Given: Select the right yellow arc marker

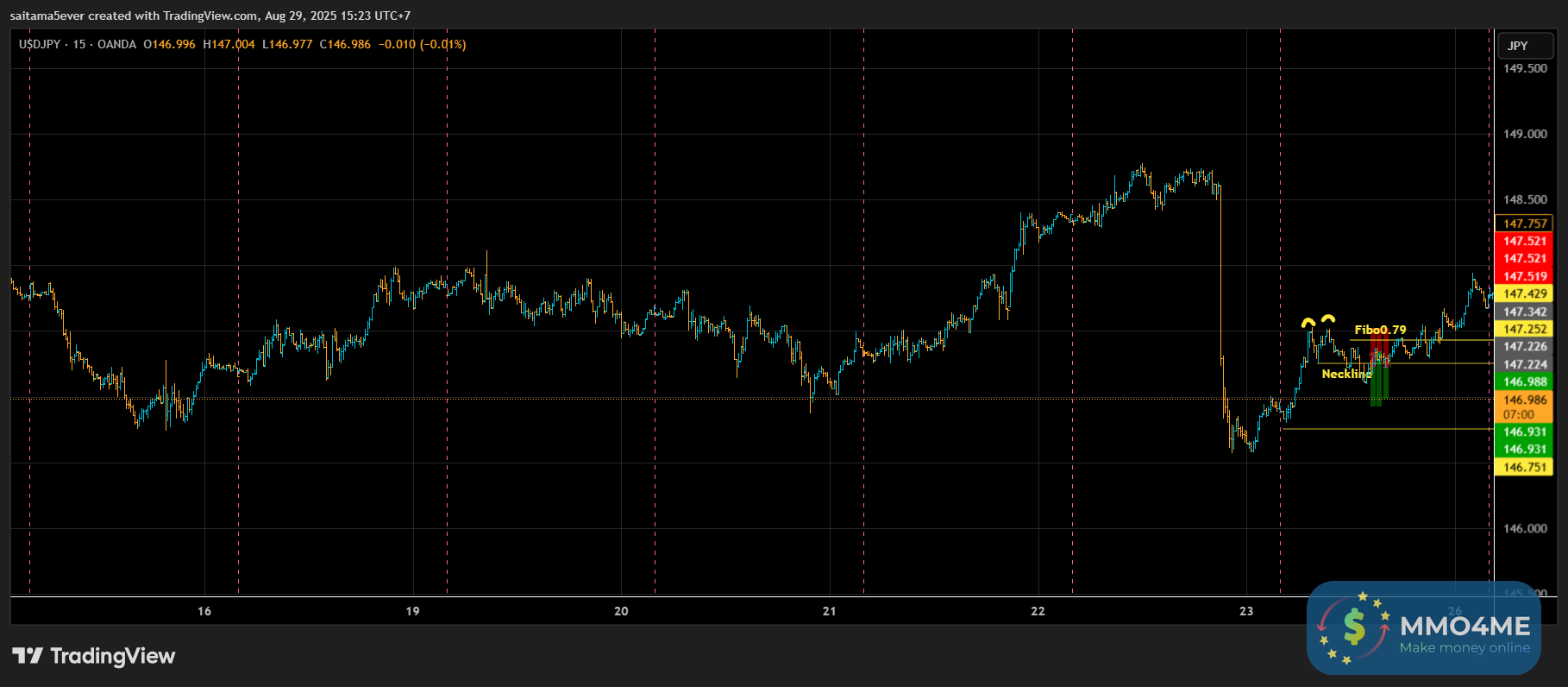Looking at the screenshot, I should (1328, 318).
